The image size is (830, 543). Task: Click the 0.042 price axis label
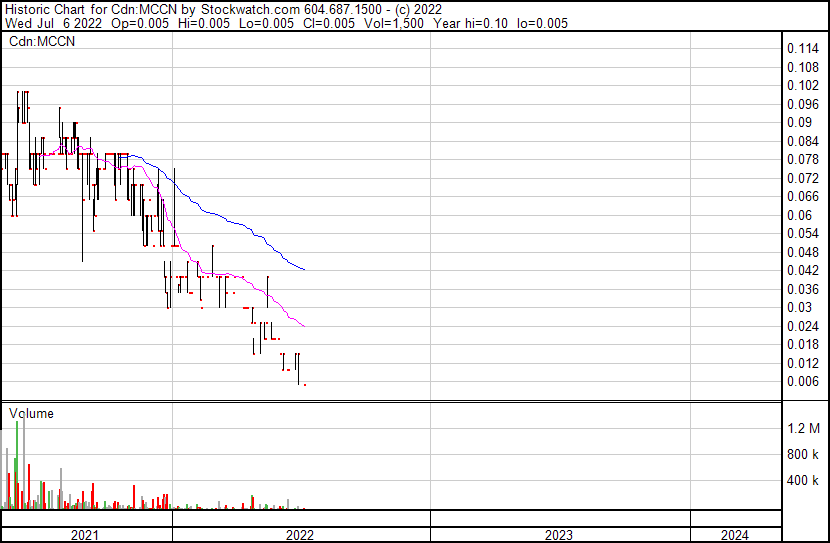tap(803, 270)
